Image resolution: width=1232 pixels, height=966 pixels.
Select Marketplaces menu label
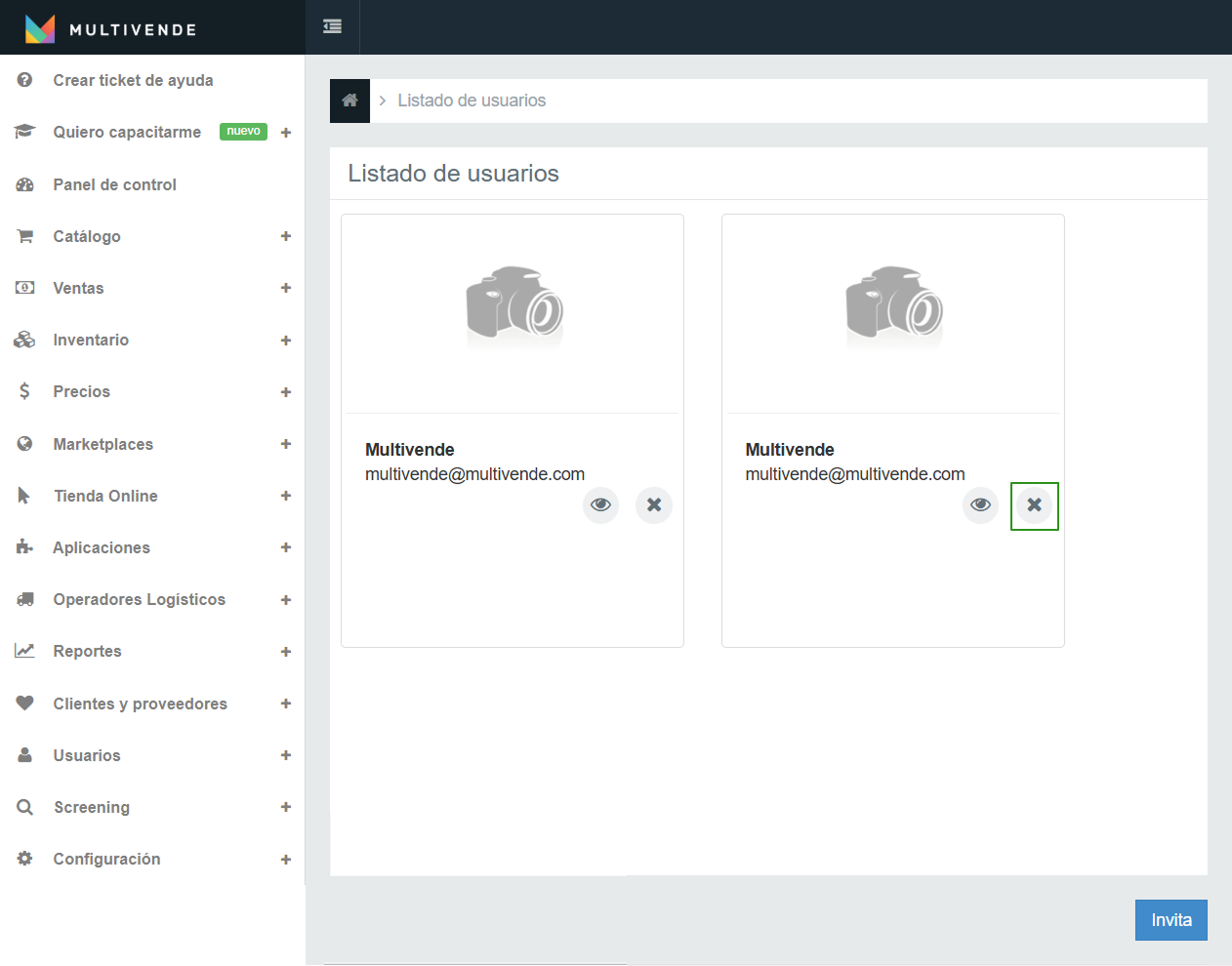coord(103,444)
